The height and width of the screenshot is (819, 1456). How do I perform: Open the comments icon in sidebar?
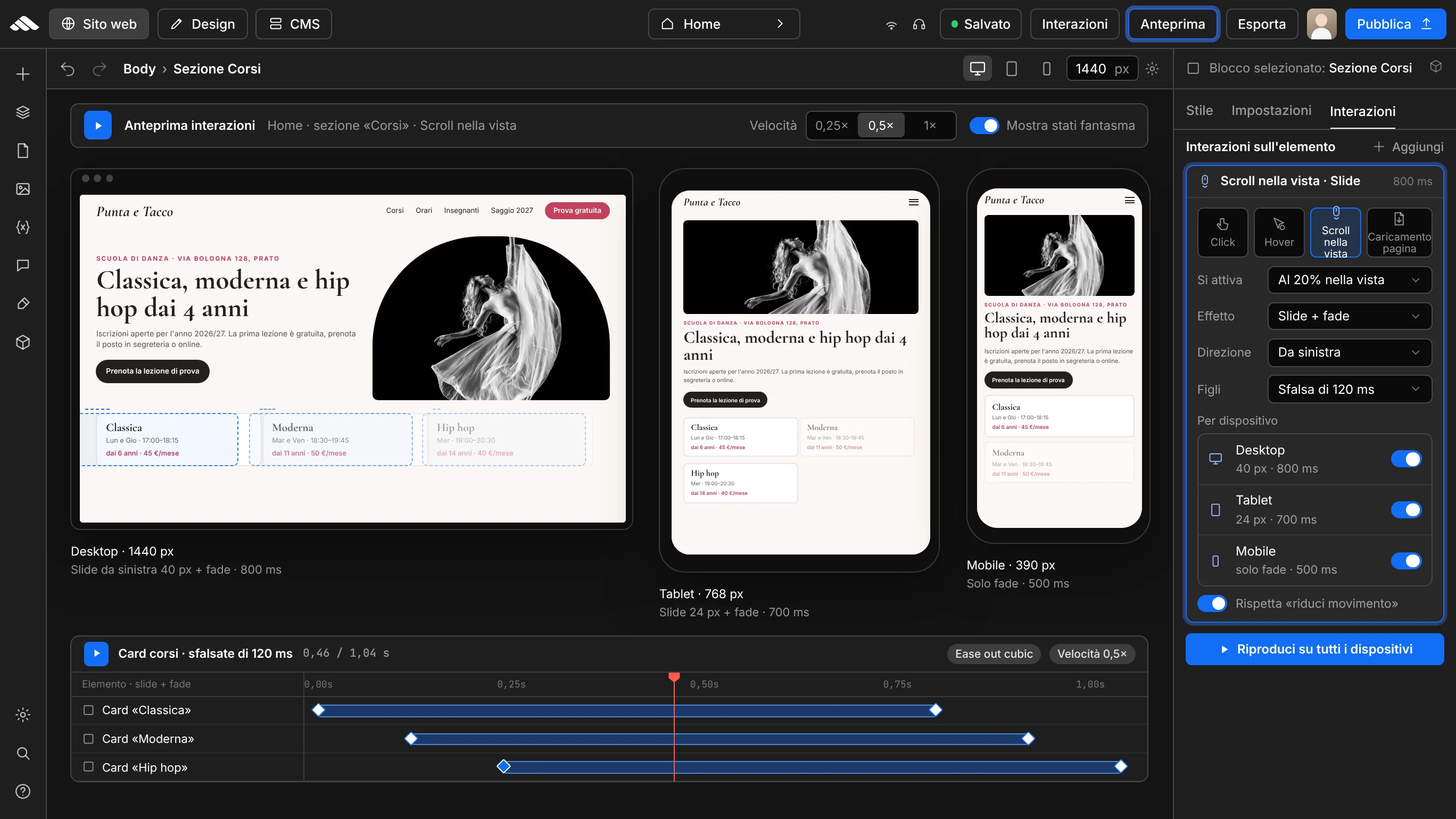[x=22, y=265]
